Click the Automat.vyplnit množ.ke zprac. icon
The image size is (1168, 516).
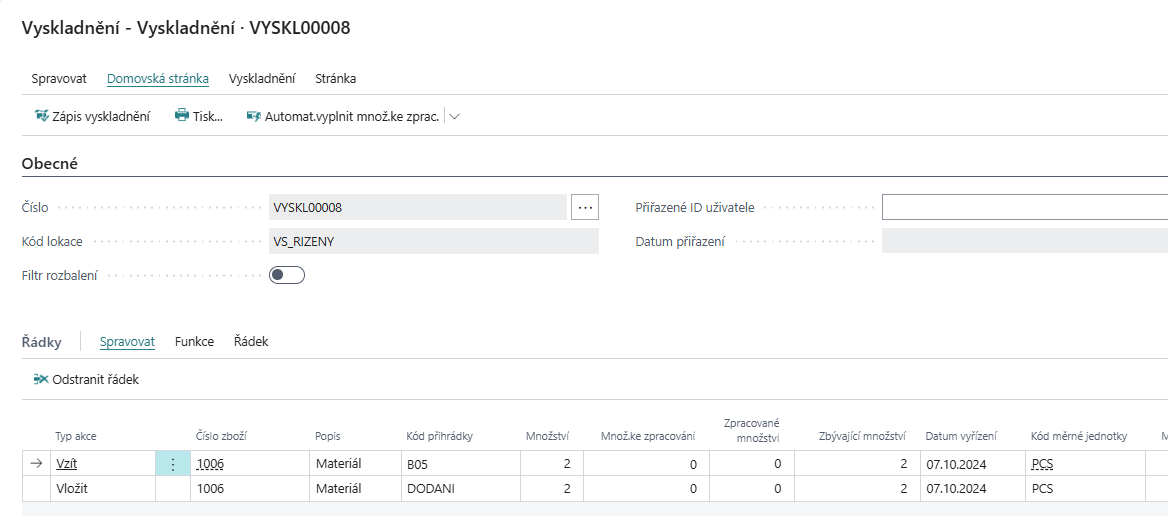point(254,116)
